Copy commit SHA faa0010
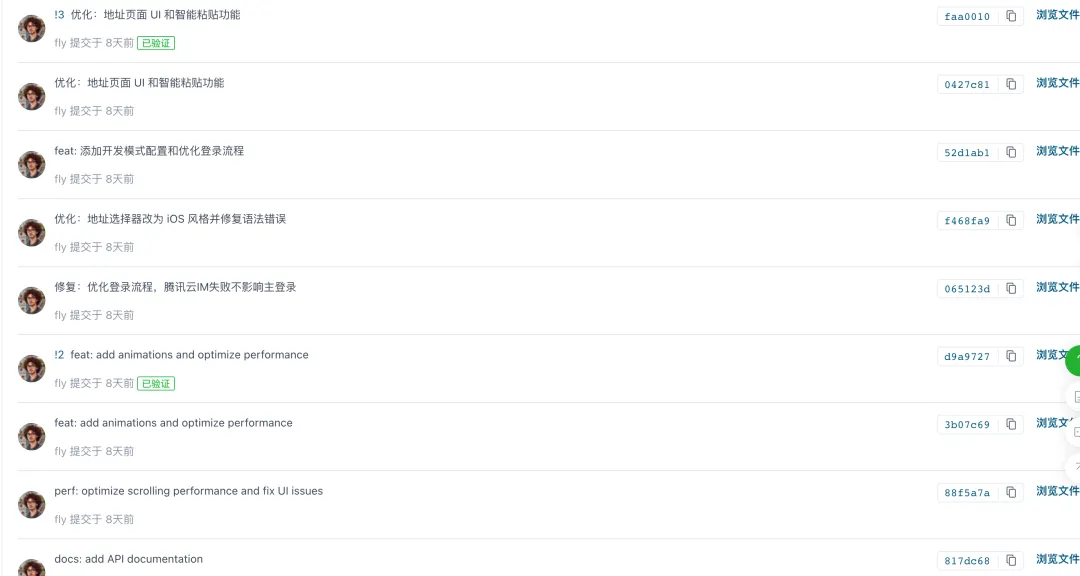Viewport: 1080px width, 576px height. tap(1011, 16)
